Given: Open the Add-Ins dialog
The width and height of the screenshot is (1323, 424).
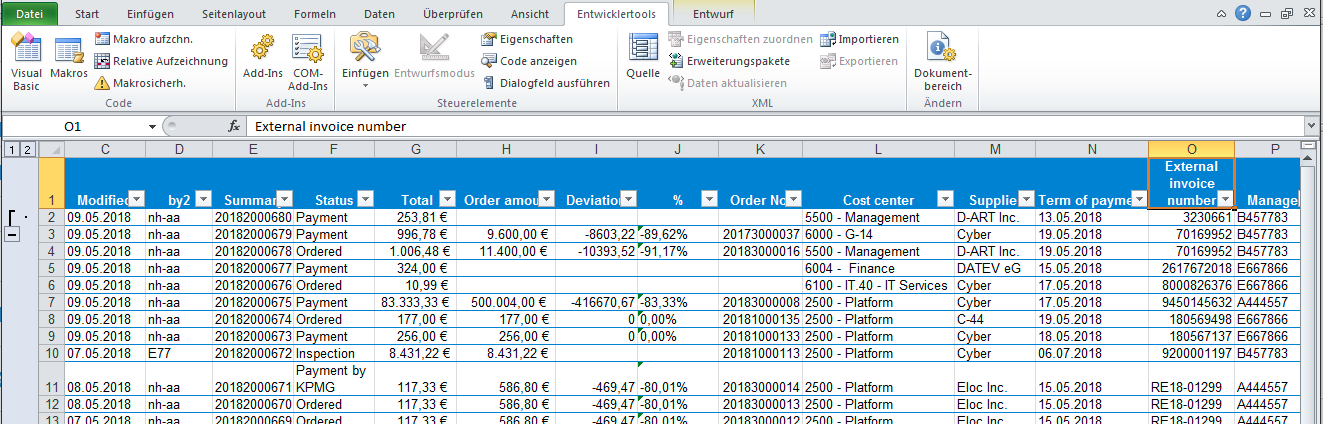Looking at the screenshot, I should tap(262, 62).
